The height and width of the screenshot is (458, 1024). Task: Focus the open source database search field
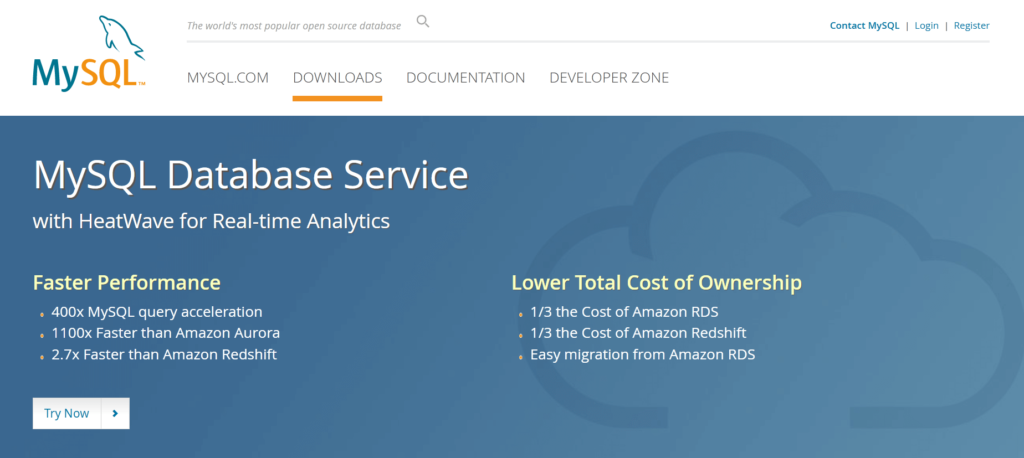(x=294, y=26)
